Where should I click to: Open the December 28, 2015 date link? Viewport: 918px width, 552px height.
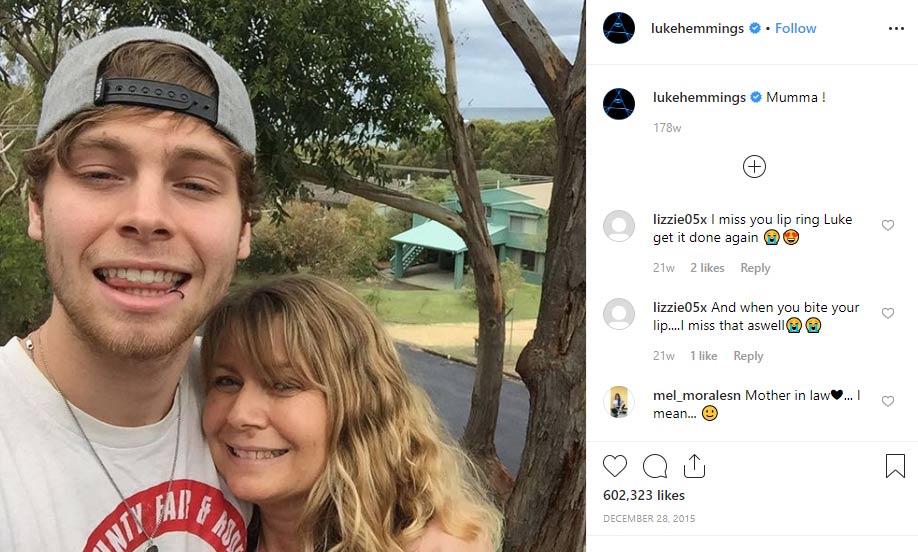tap(649, 518)
